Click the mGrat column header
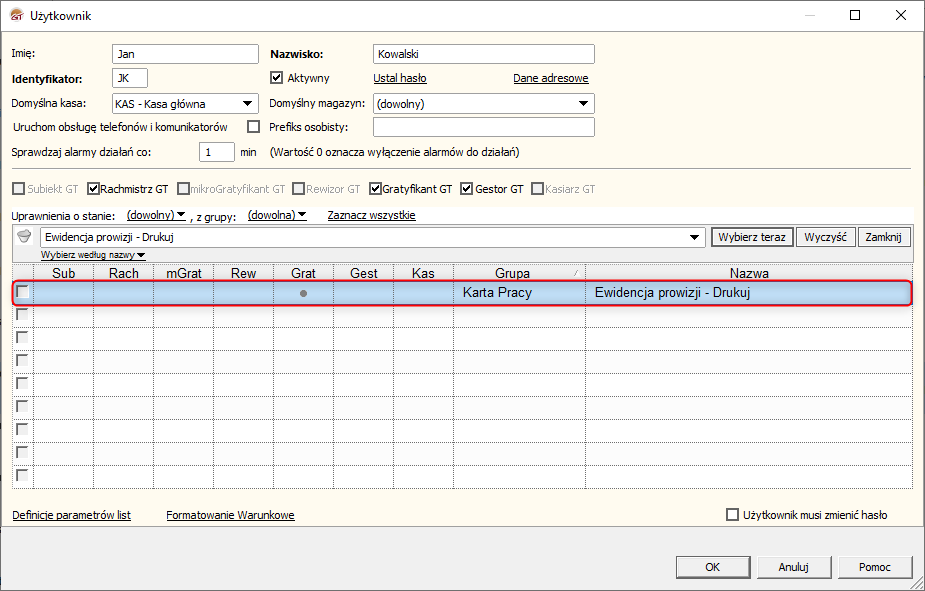The height and width of the screenshot is (591, 925). click(x=184, y=273)
